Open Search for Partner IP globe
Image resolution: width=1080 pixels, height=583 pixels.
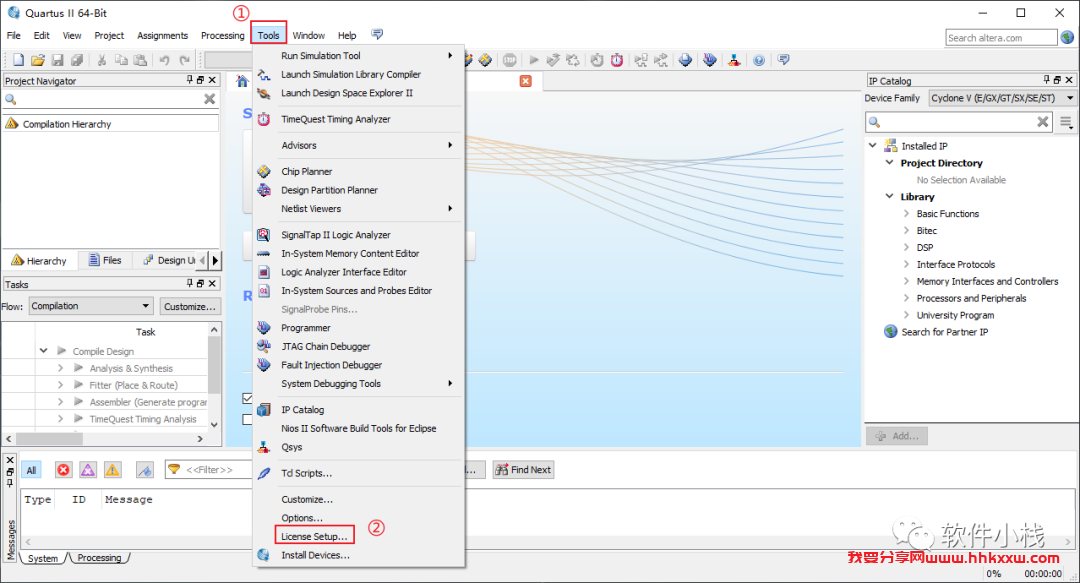pyautogui.click(x=891, y=332)
